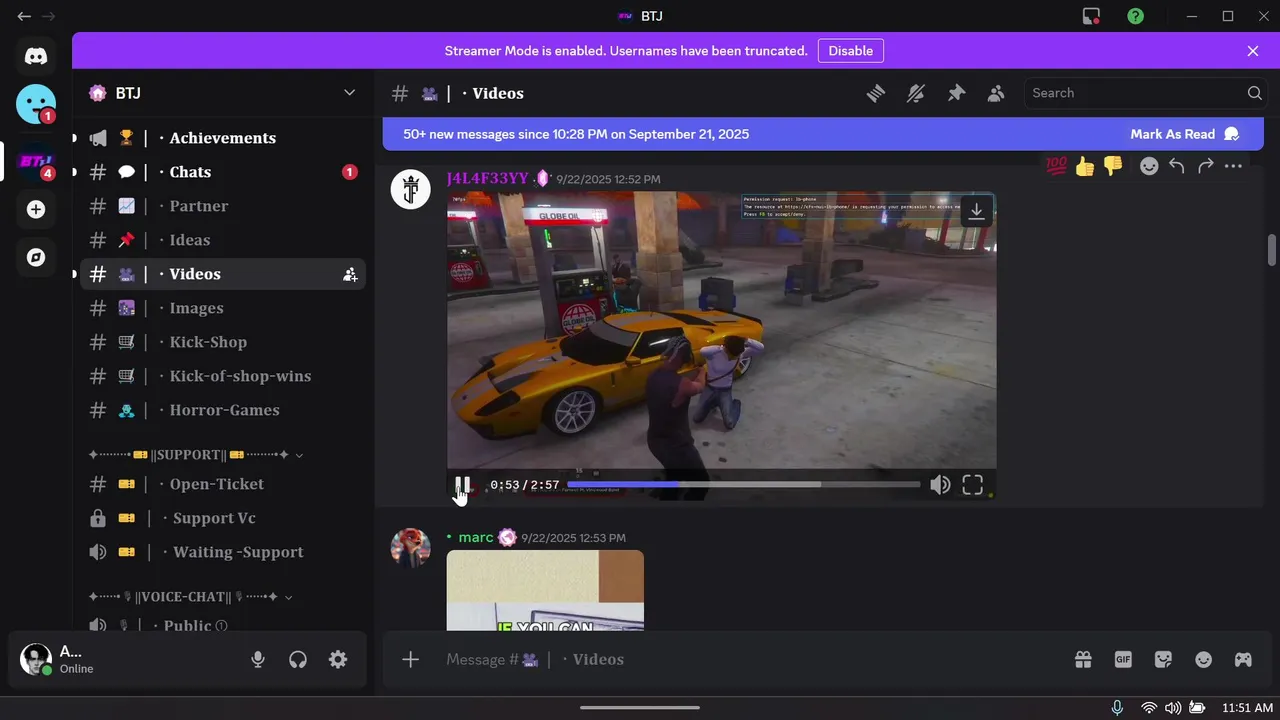The image size is (1280, 720).
Task: React with the 100 emoji
Action: click(1057, 166)
